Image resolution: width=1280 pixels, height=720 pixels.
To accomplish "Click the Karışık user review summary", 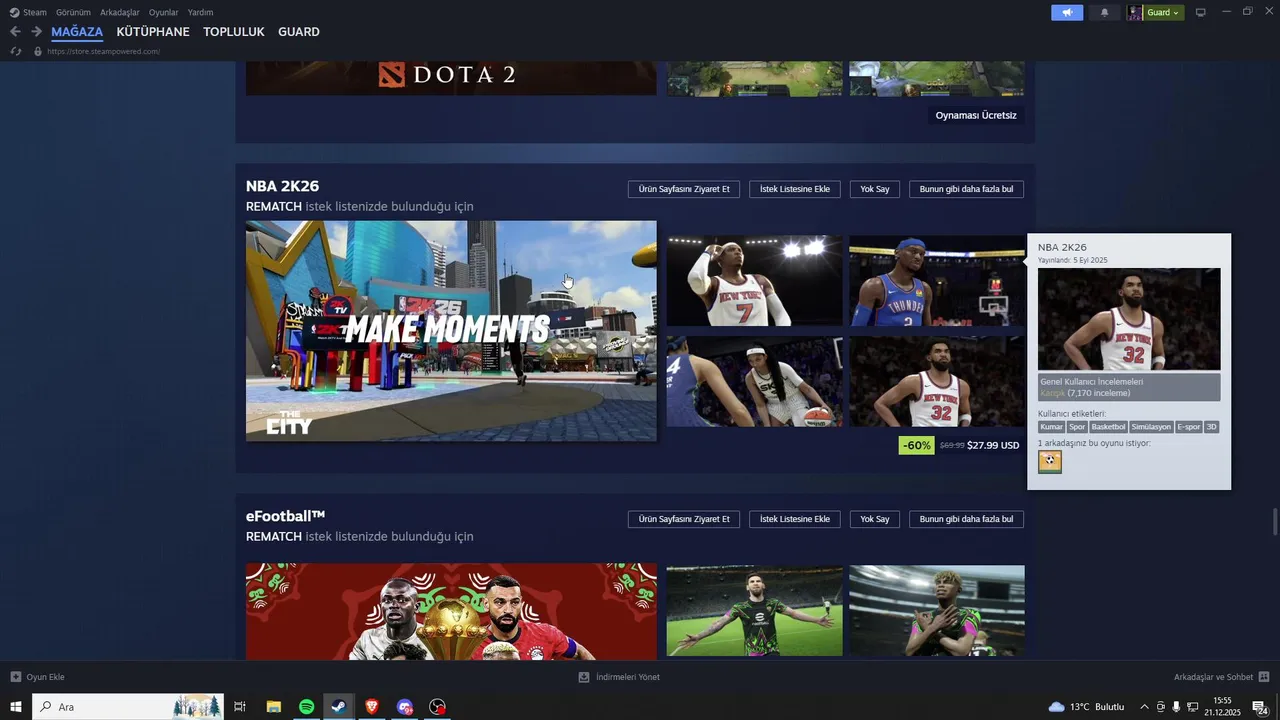I will (1129, 387).
